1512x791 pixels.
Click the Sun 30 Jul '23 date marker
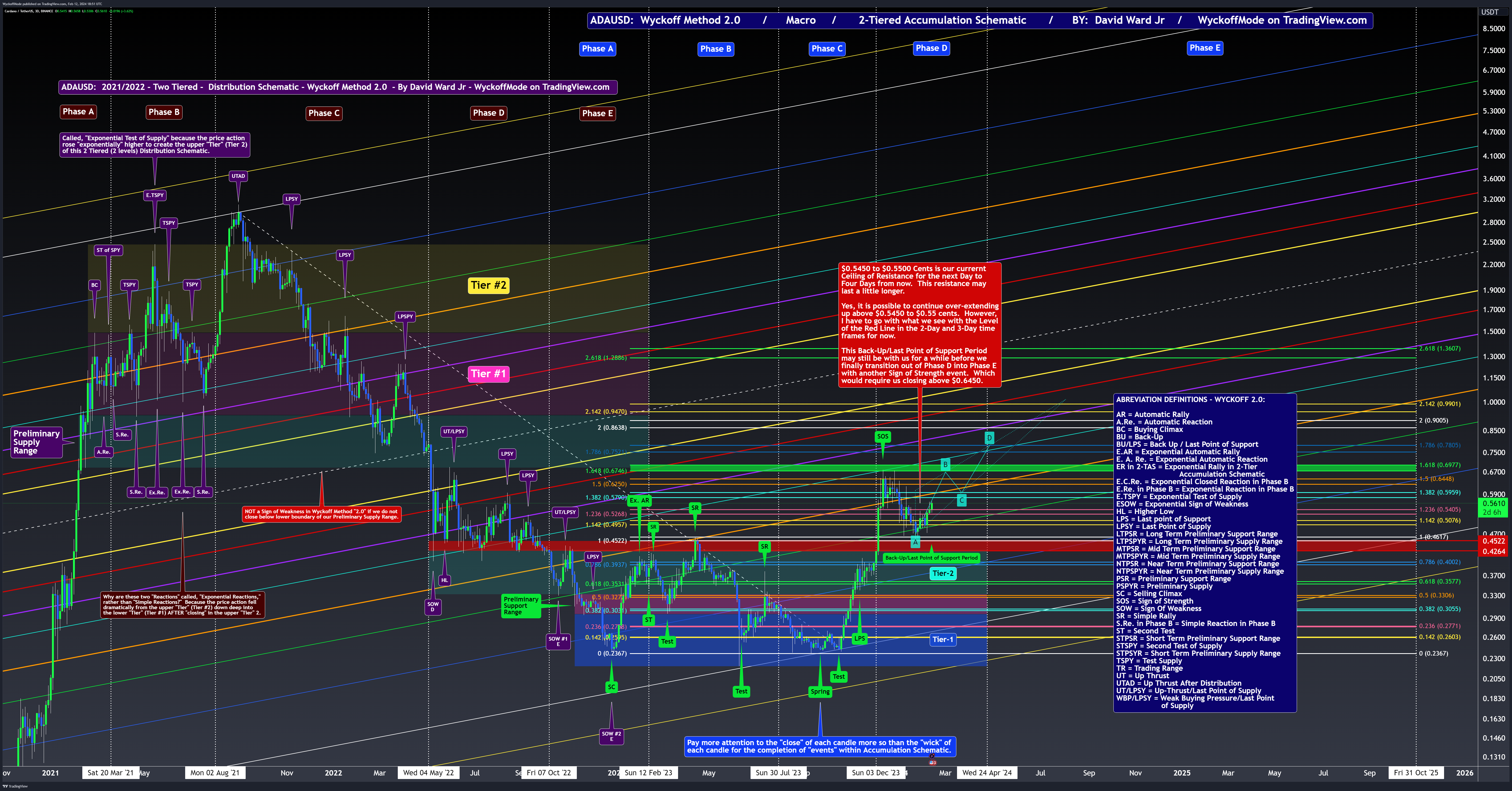tap(778, 773)
